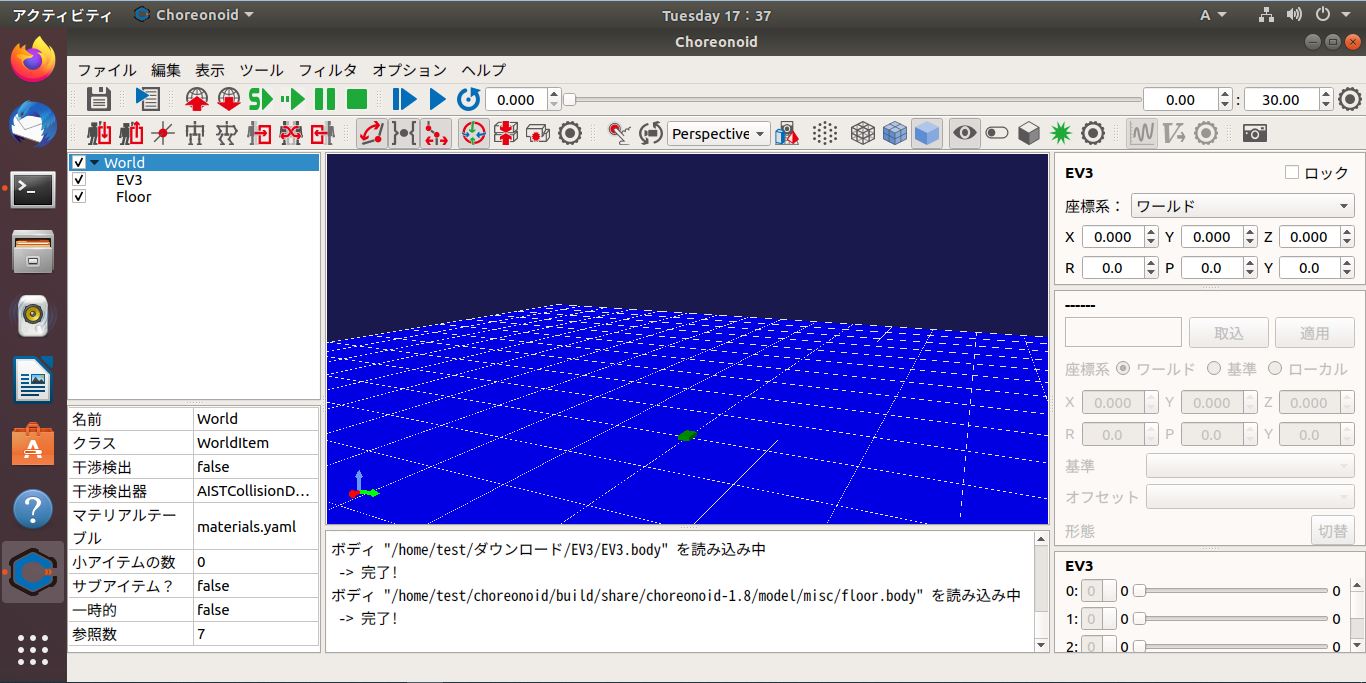Switch to blue solid-wireframe cube rendering
This screenshot has width=1366, height=683.
pyautogui.click(x=895, y=133)
